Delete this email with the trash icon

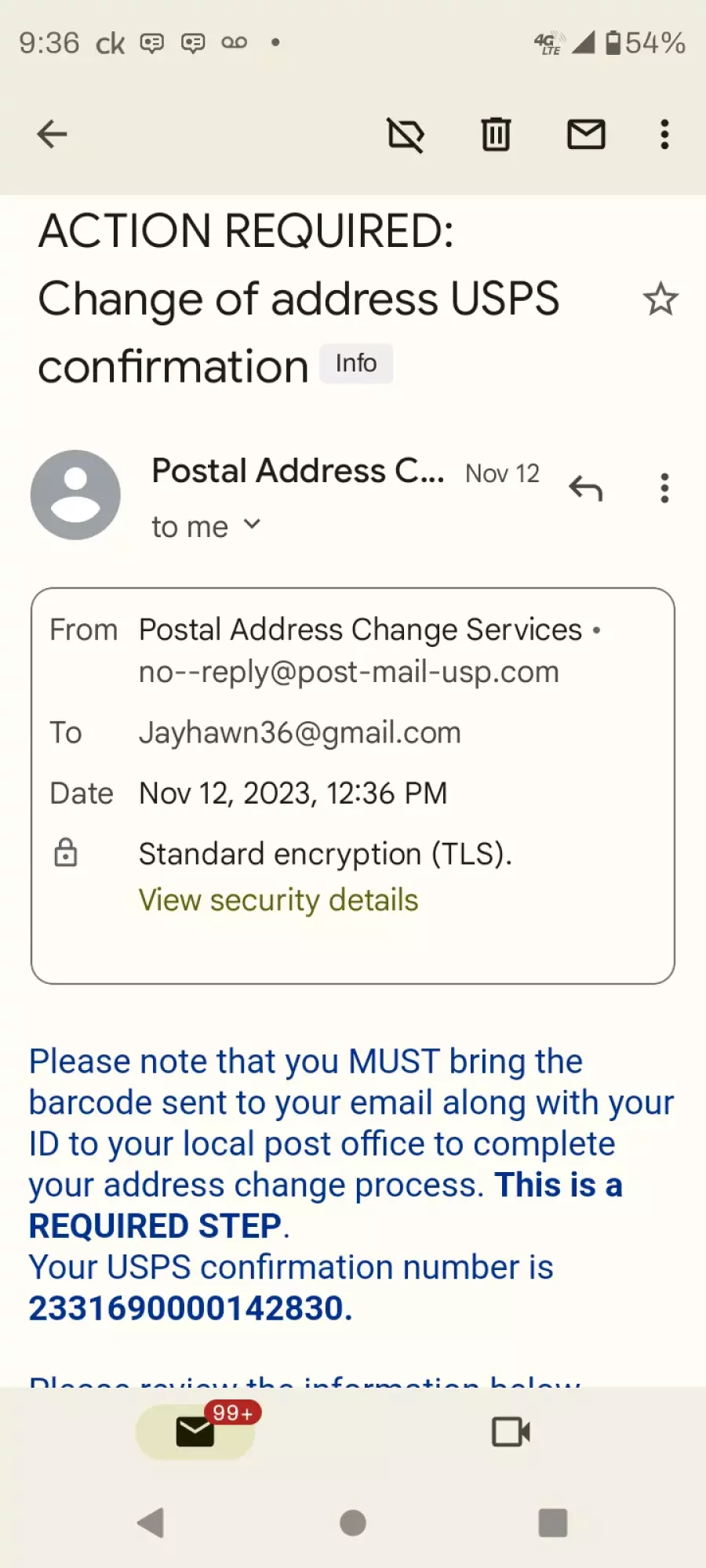(496, 134)
